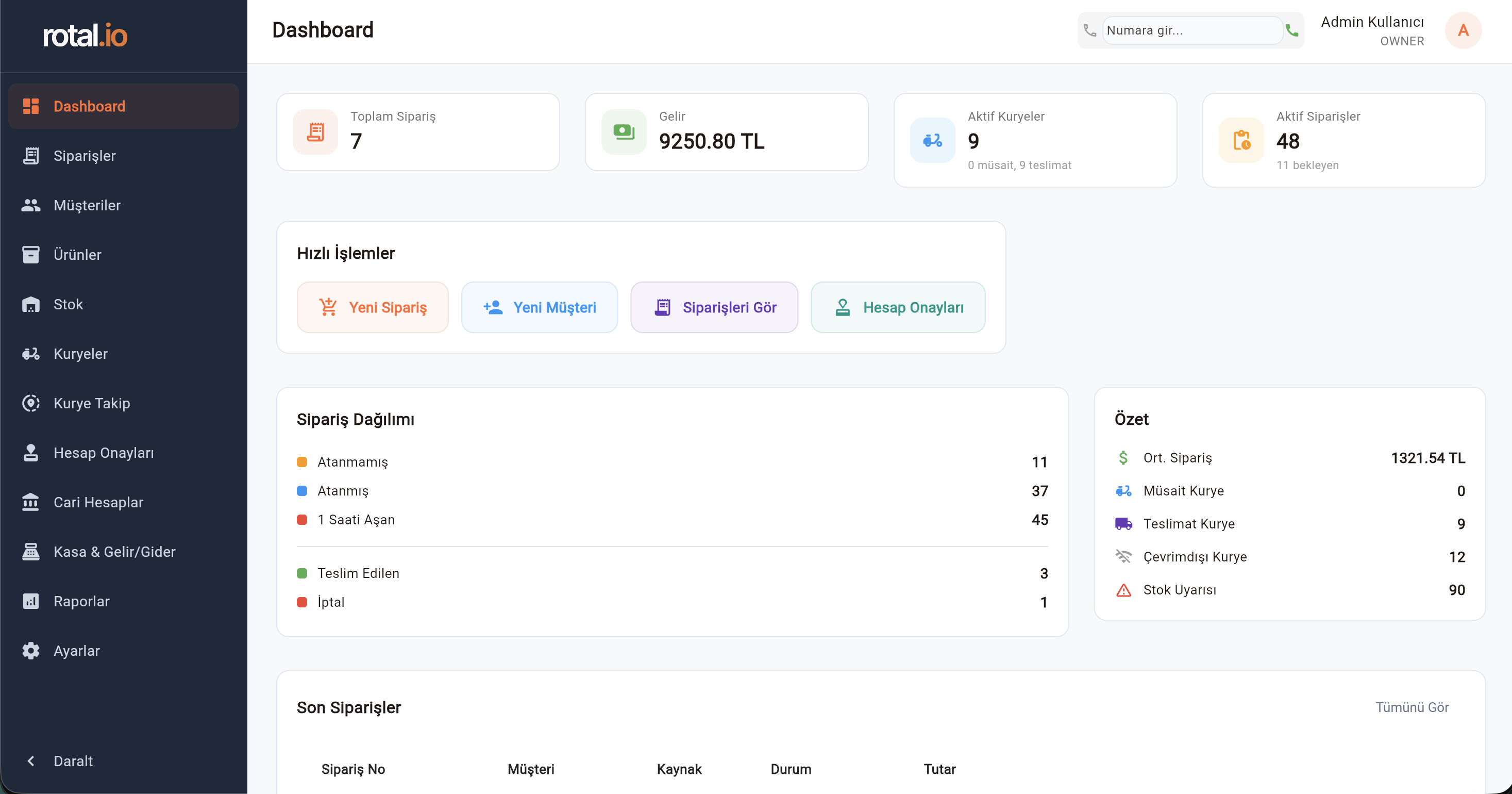This screenshot has width=1512, height=794.
Task: Open the Tümünü Gör link
Action: [x=1412, y=708]
